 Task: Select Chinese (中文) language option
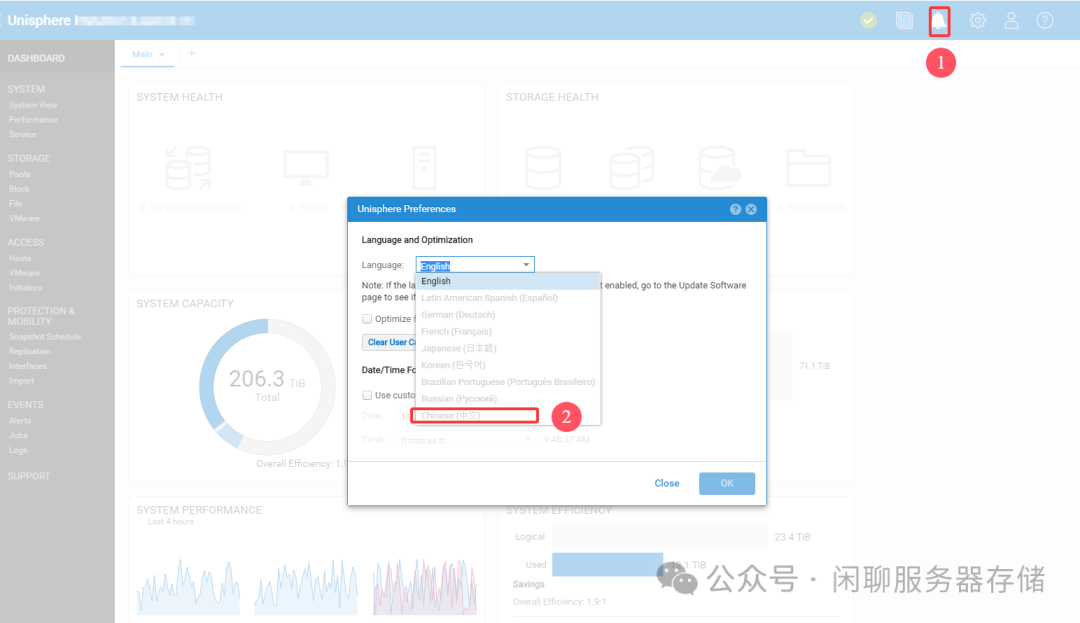[508, 415]
